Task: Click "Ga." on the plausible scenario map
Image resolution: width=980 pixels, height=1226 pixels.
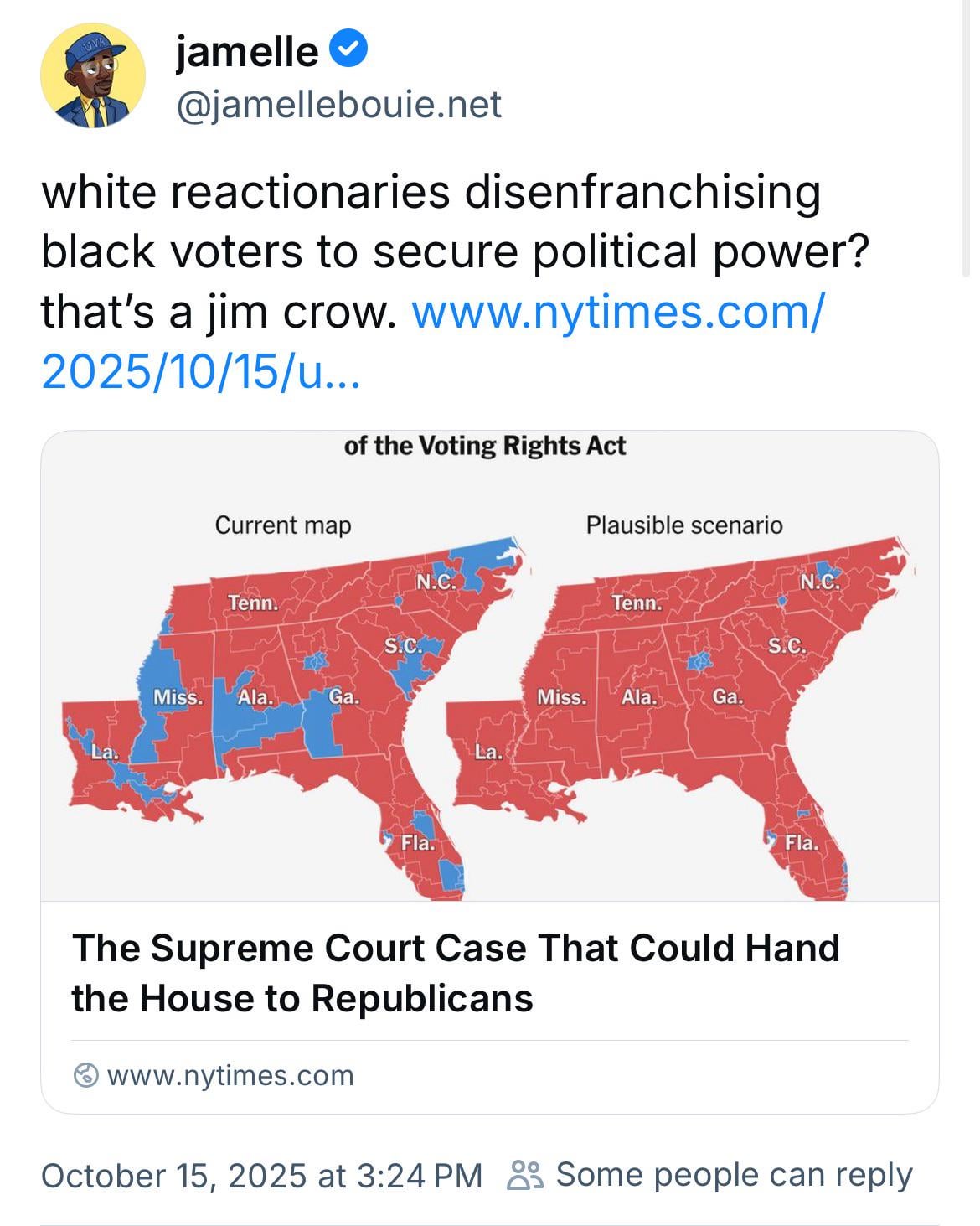Action: [x=727, y=697]
